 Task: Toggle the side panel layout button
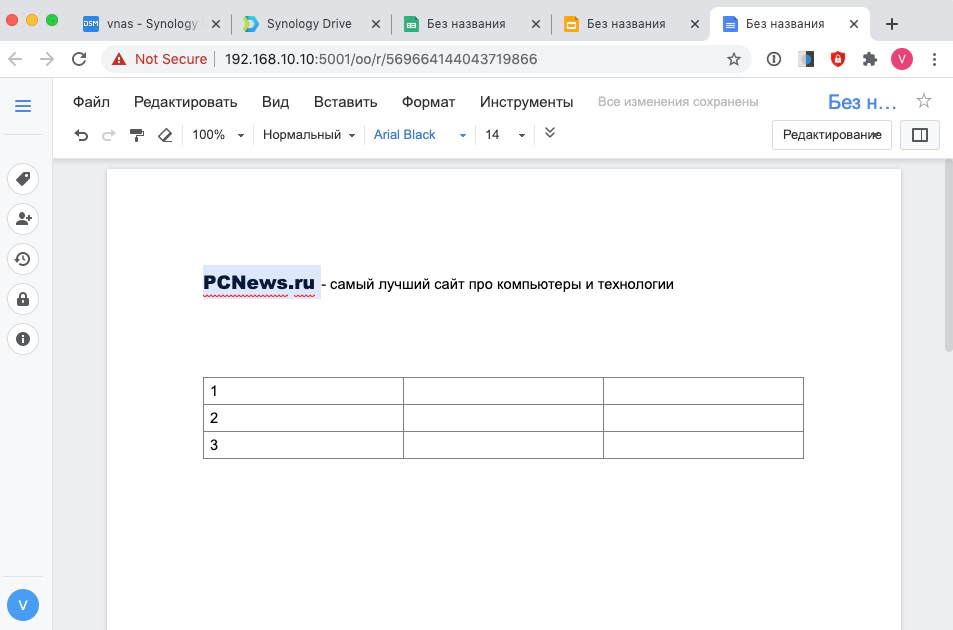(x=920, y=135)
